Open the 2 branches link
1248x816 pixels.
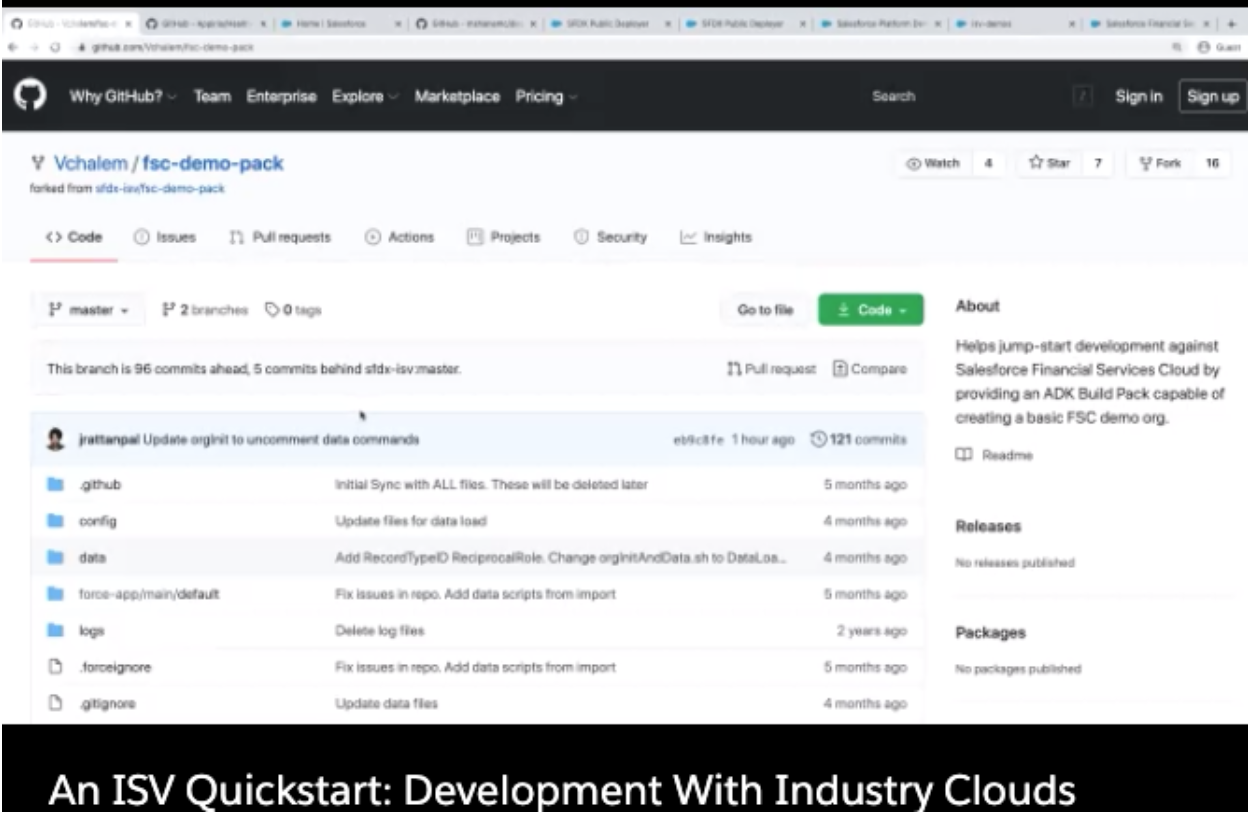(205, 310)
